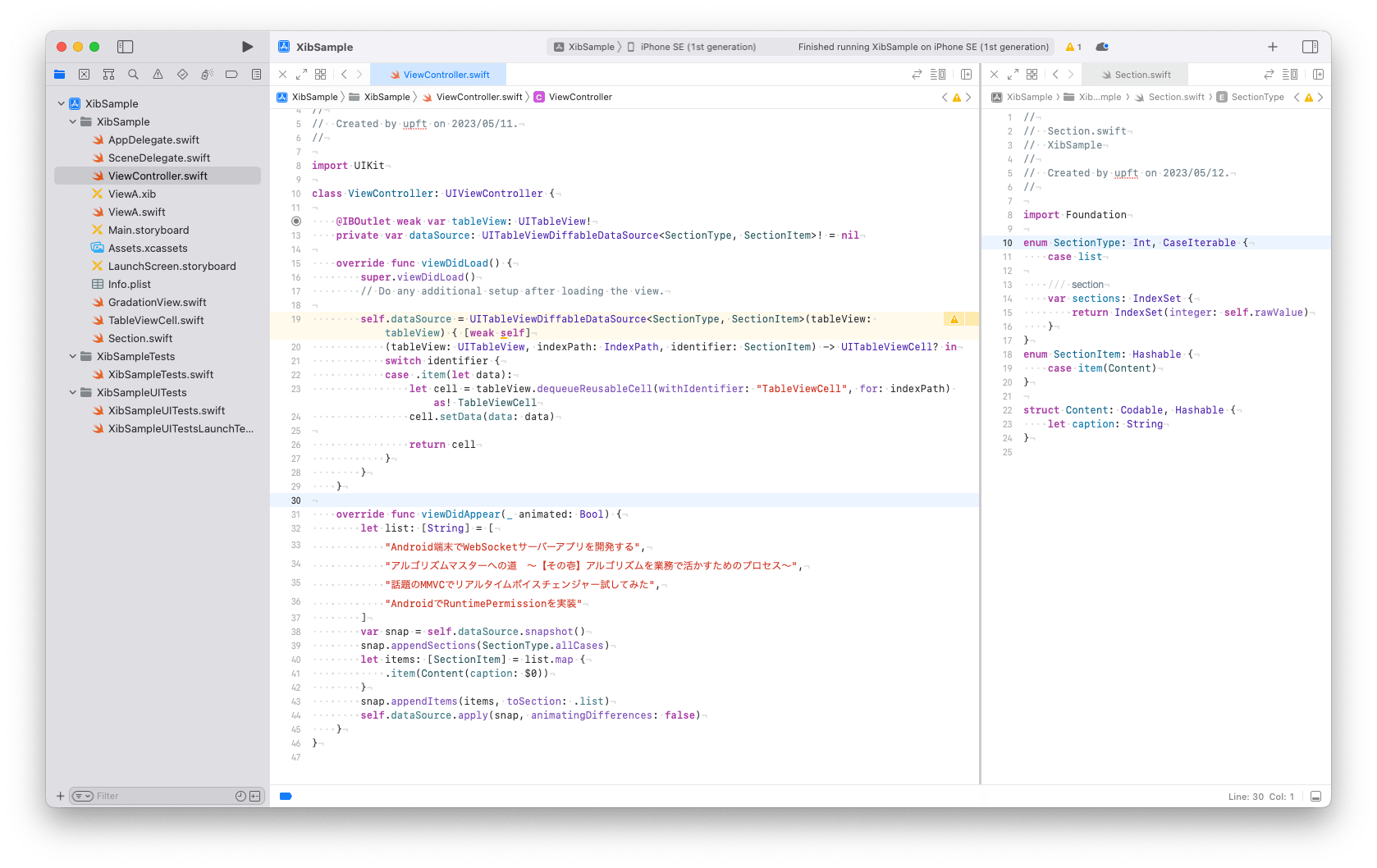Click the blue breakpoint toggle in bottom bar

[x=286, y=796]
